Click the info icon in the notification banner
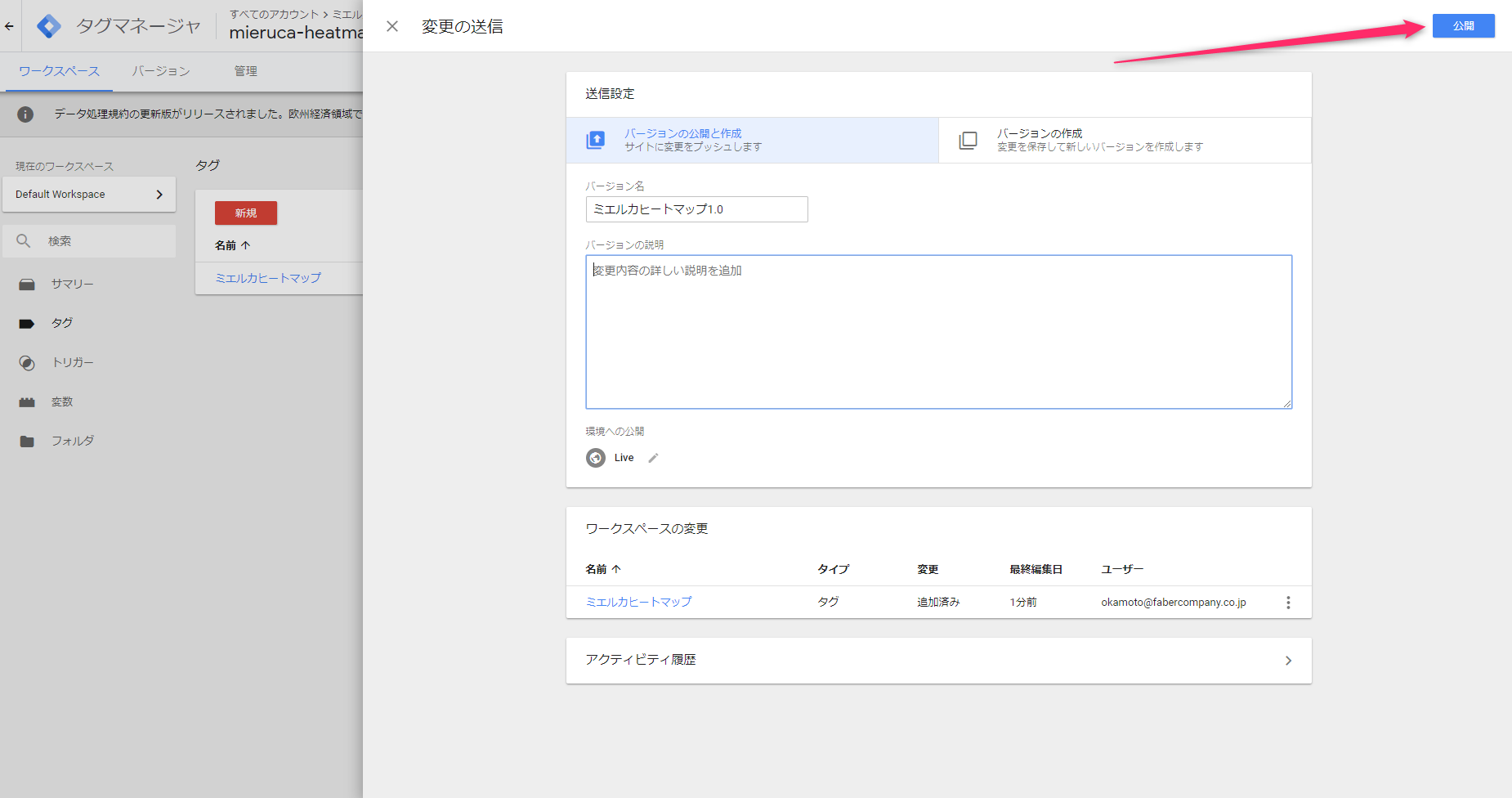The height and width of the screenshot is (798, 1512). coord(25,114)
